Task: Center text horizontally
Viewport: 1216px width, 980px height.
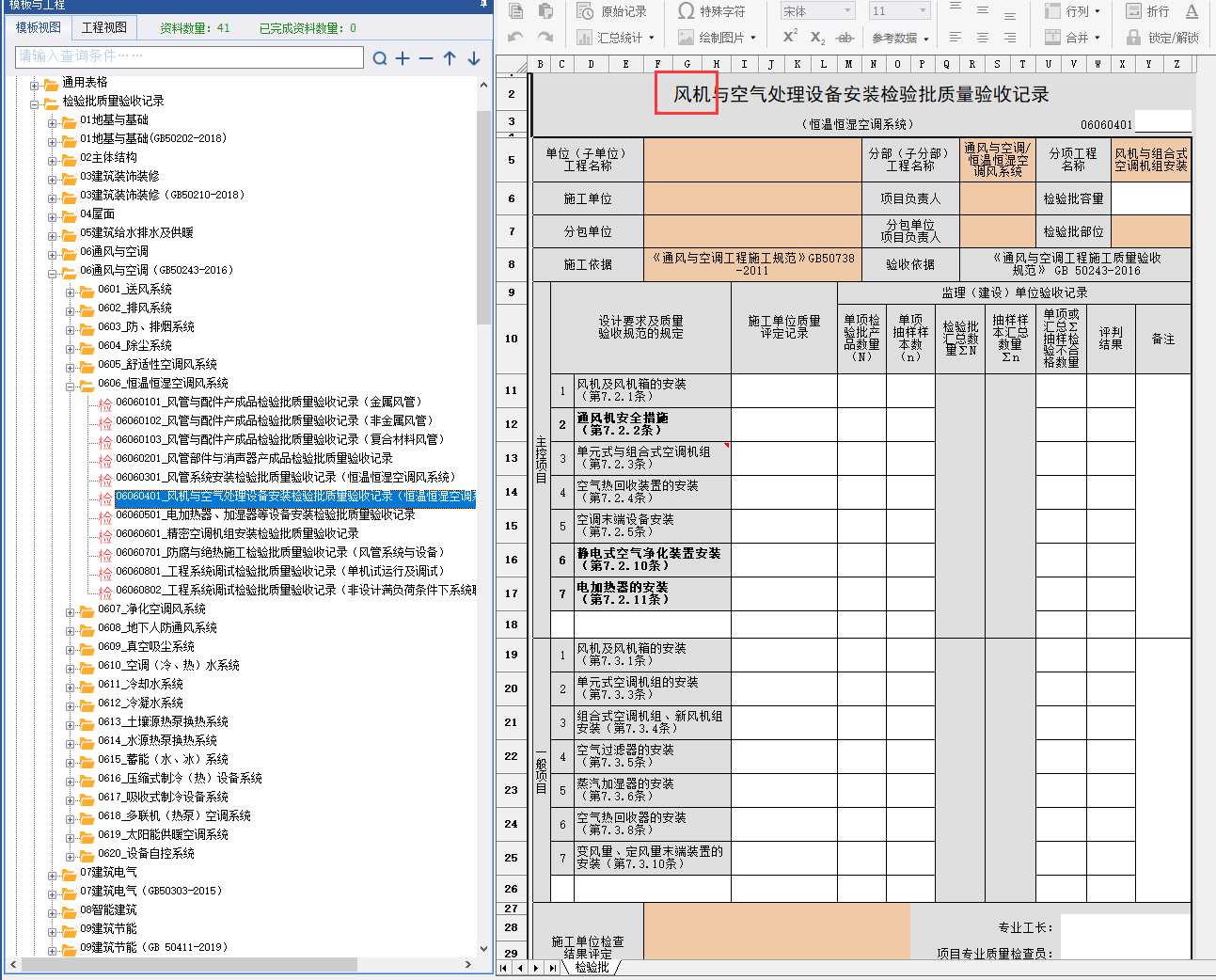Action: coord(983,38)
